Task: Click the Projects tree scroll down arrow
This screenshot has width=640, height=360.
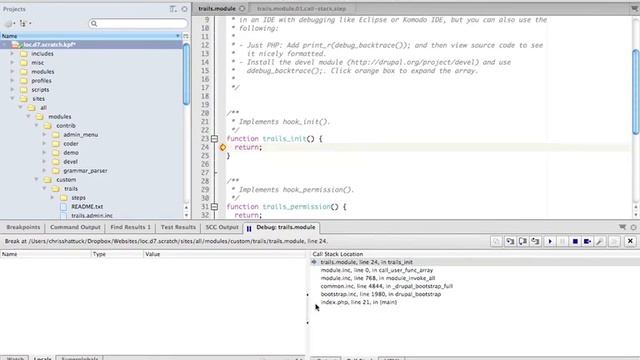Action: click(186, 215)
